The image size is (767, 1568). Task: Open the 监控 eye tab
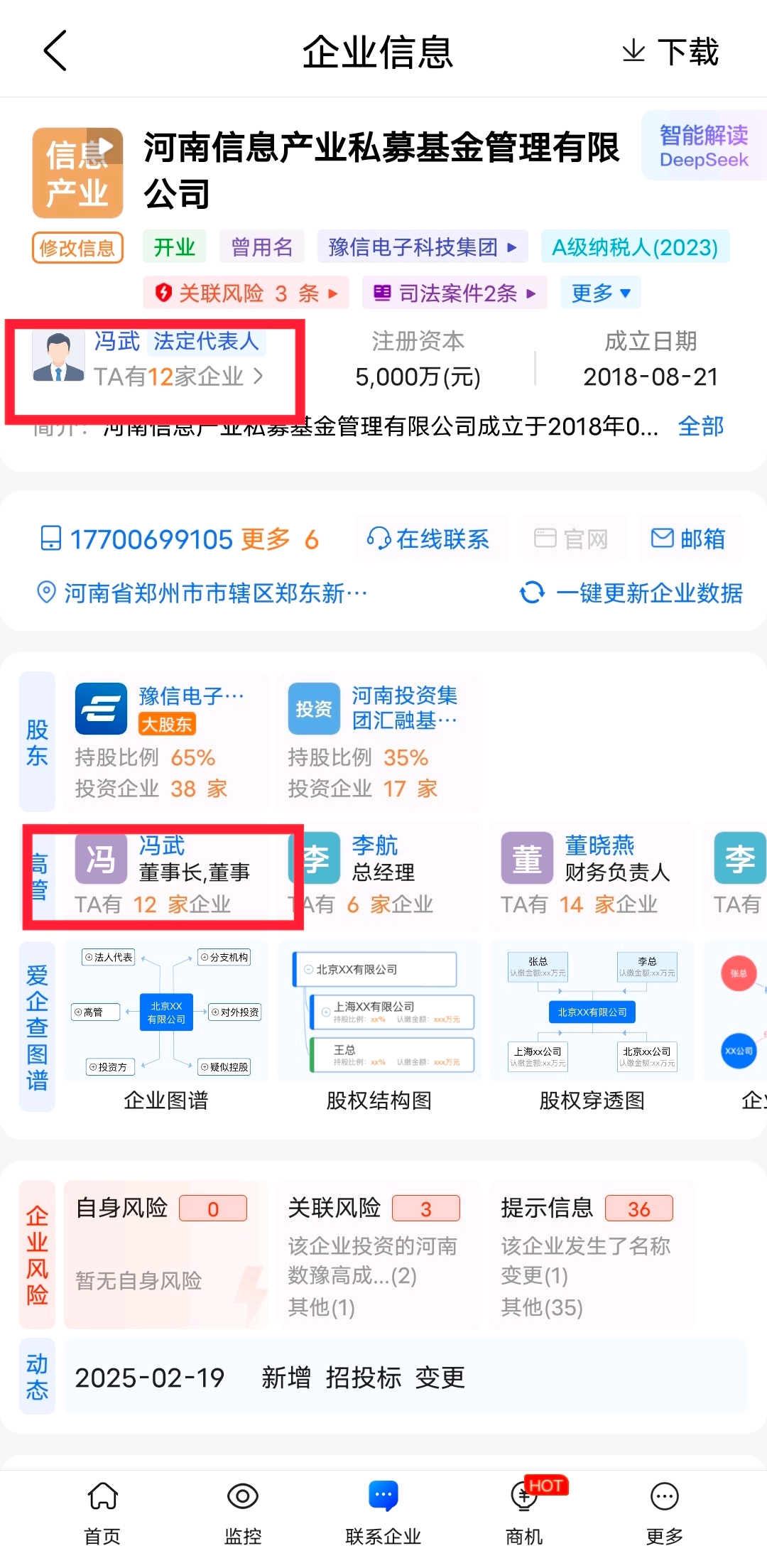pos(243,1513)
